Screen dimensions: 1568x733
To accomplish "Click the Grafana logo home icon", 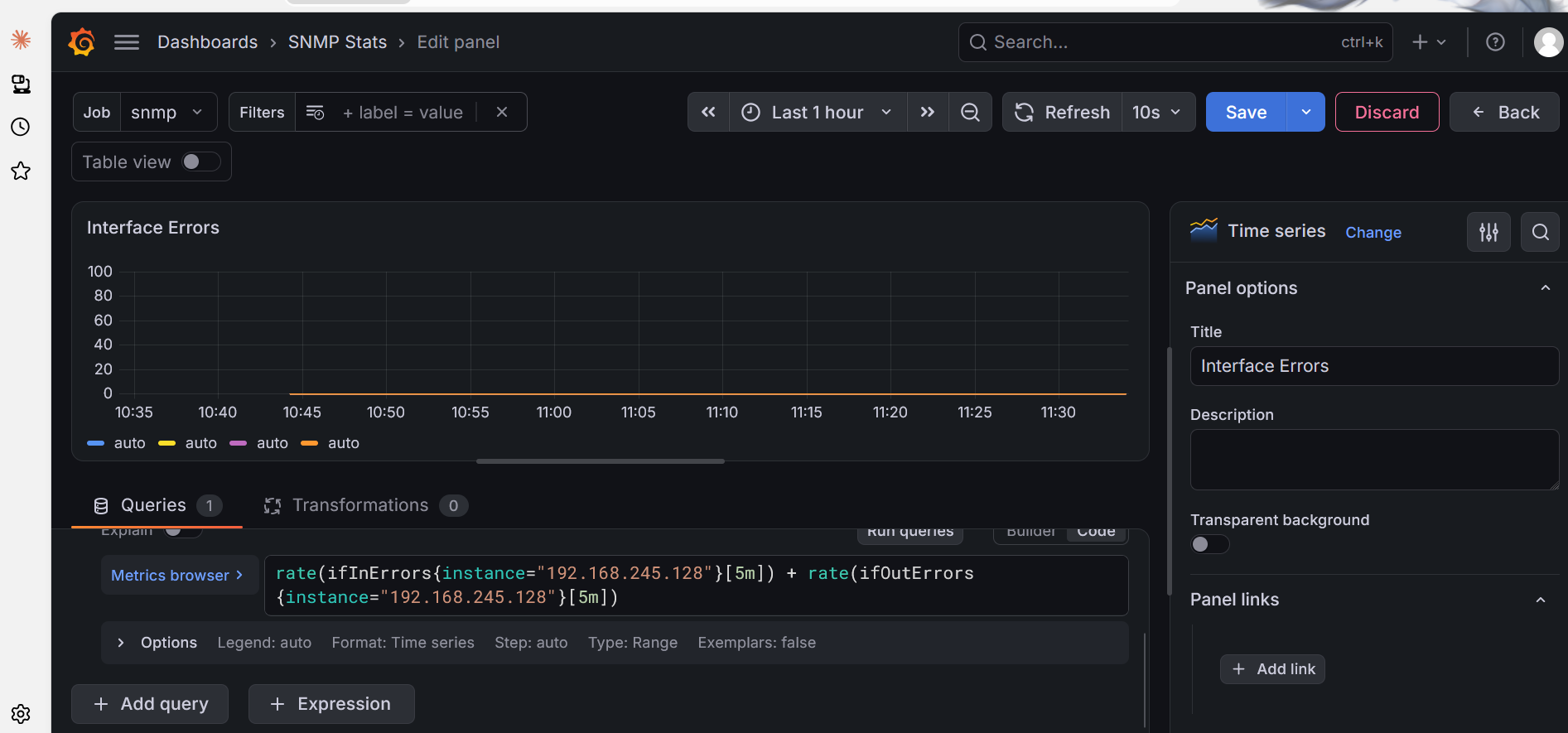I will coord(82,42).
